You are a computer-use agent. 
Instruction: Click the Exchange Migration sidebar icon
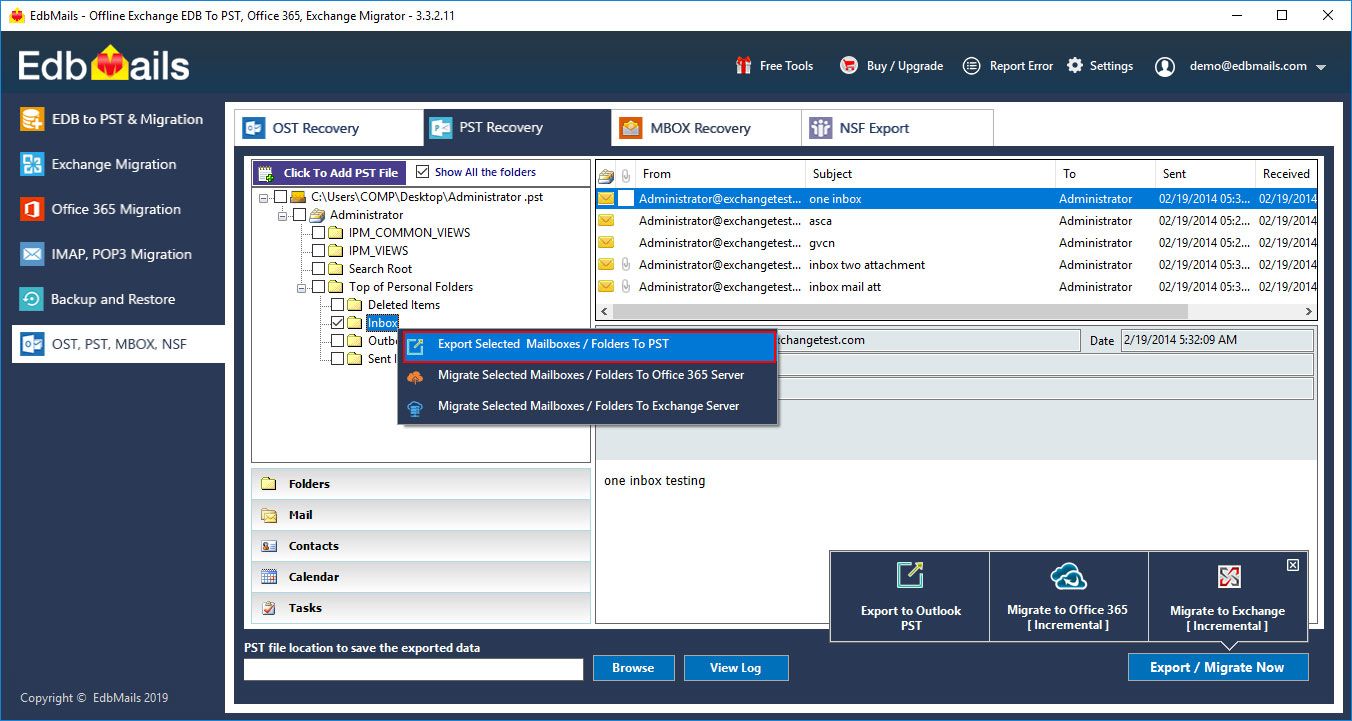coord(33,164)
